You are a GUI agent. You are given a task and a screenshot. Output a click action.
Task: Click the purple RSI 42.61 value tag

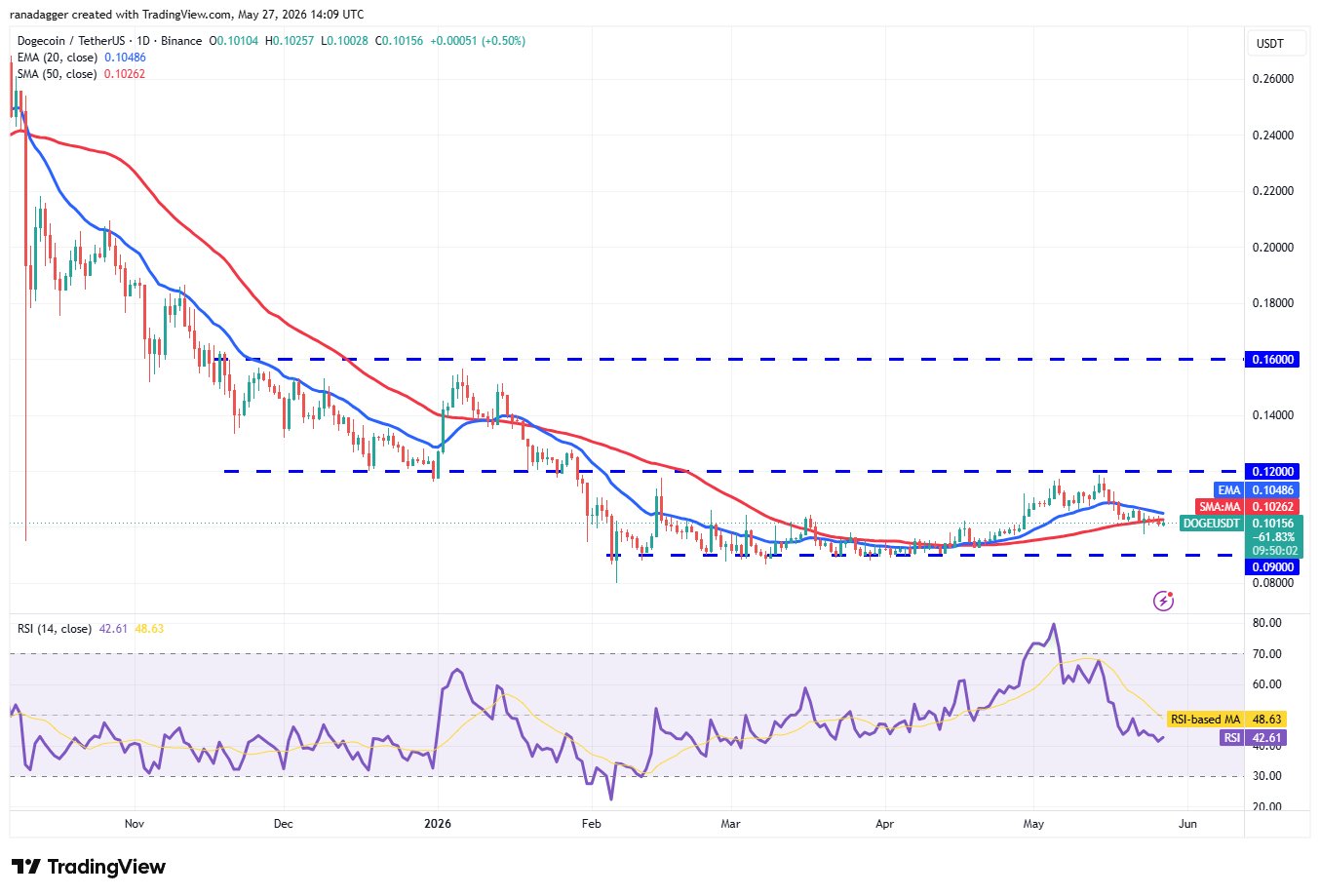tap(1254, 738)
